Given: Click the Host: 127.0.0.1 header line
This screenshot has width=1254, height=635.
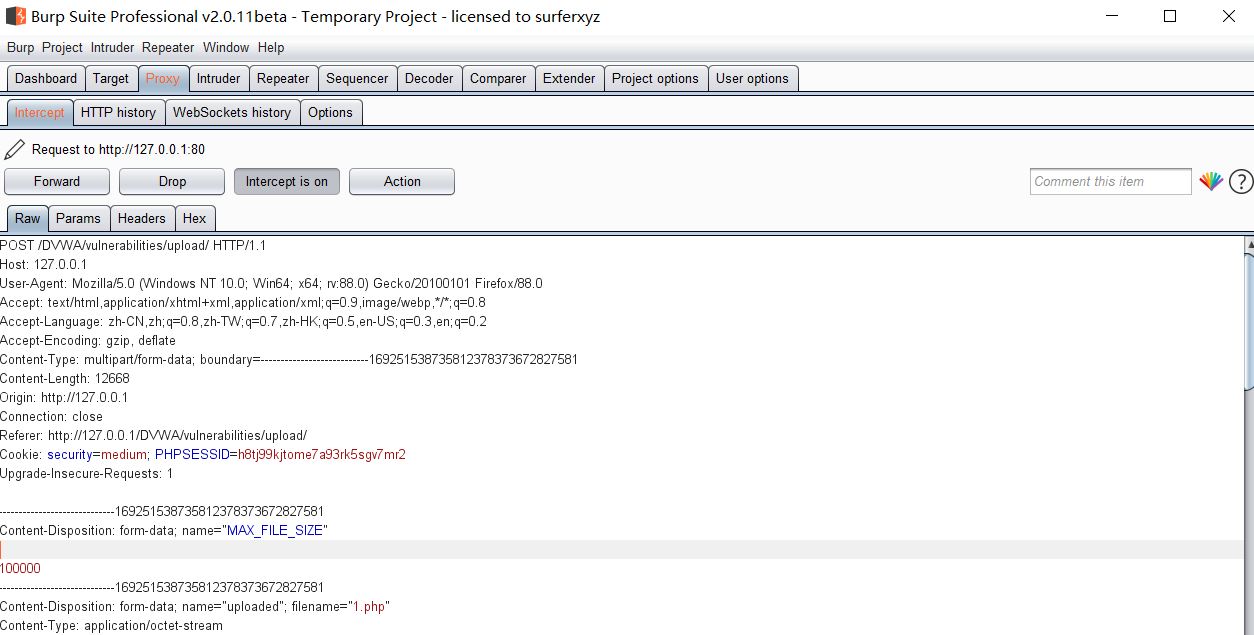Looking at the screenshot, I should tap(44, 265).
